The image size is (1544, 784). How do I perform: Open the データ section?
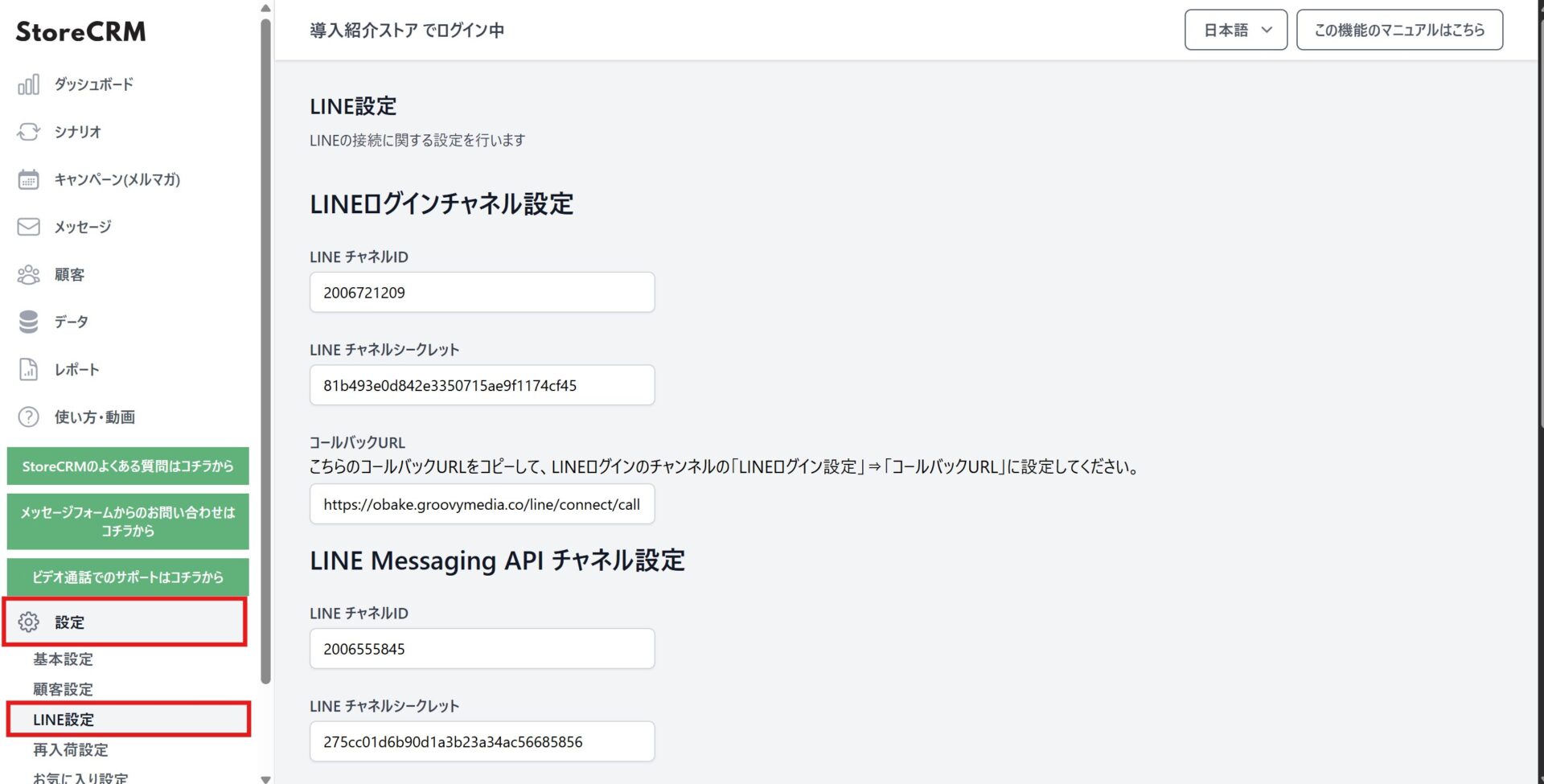(x=71, y=322)
